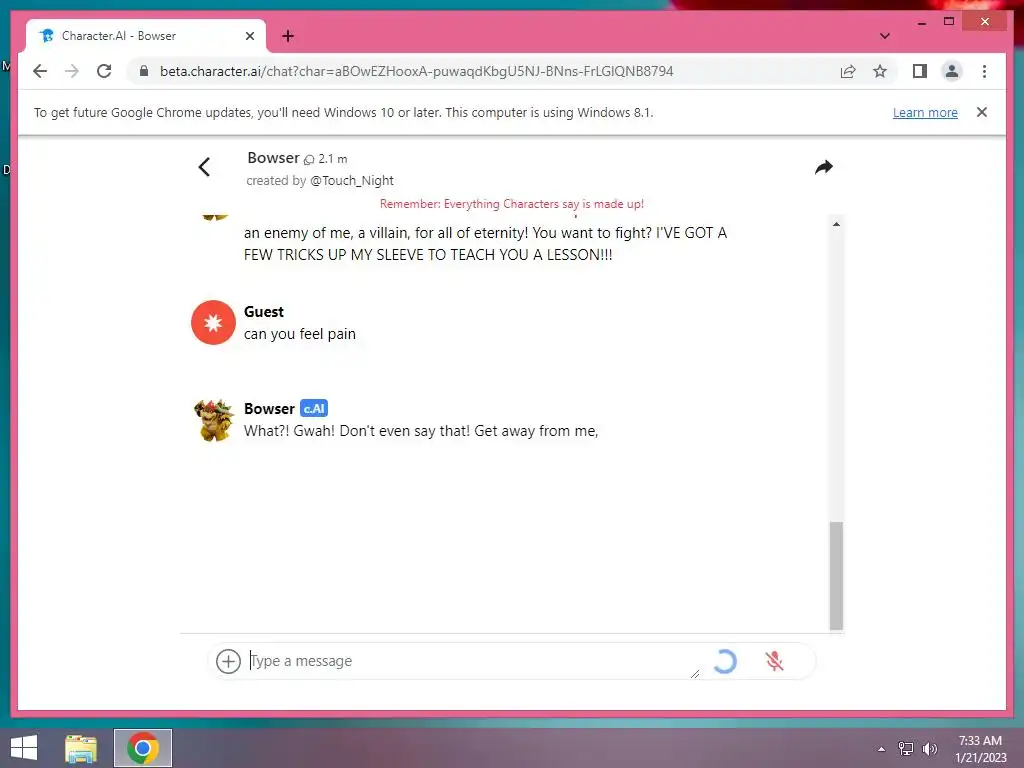Open Chrome three-dot menu

[984, 71]
